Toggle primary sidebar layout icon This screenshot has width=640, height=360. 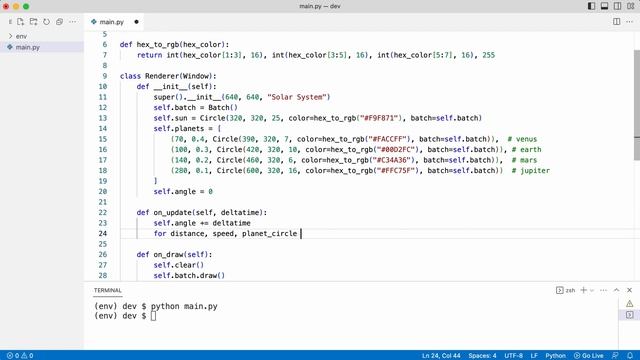[591, 6]
